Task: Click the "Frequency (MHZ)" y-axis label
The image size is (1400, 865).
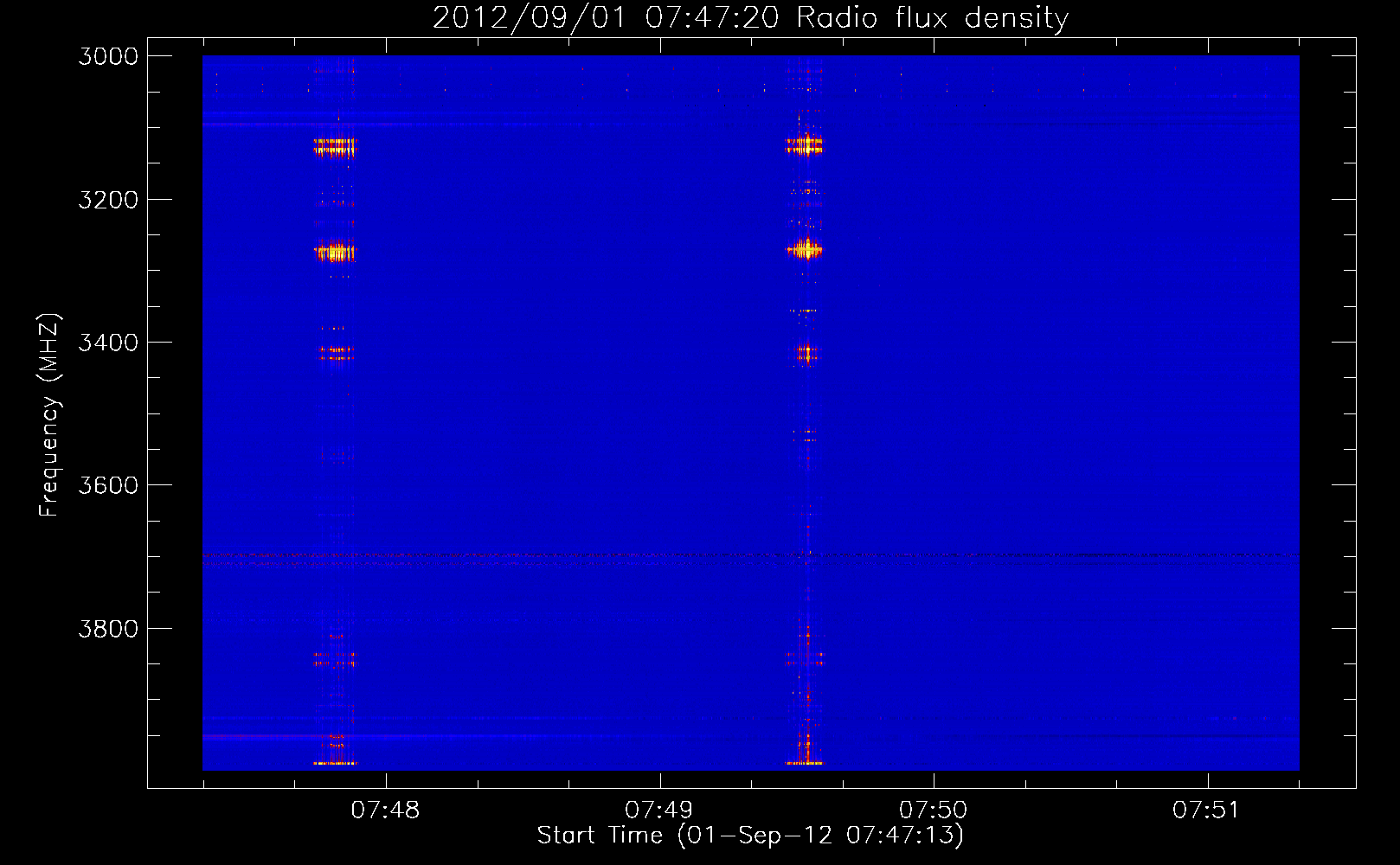Action: tap(49, 414)
